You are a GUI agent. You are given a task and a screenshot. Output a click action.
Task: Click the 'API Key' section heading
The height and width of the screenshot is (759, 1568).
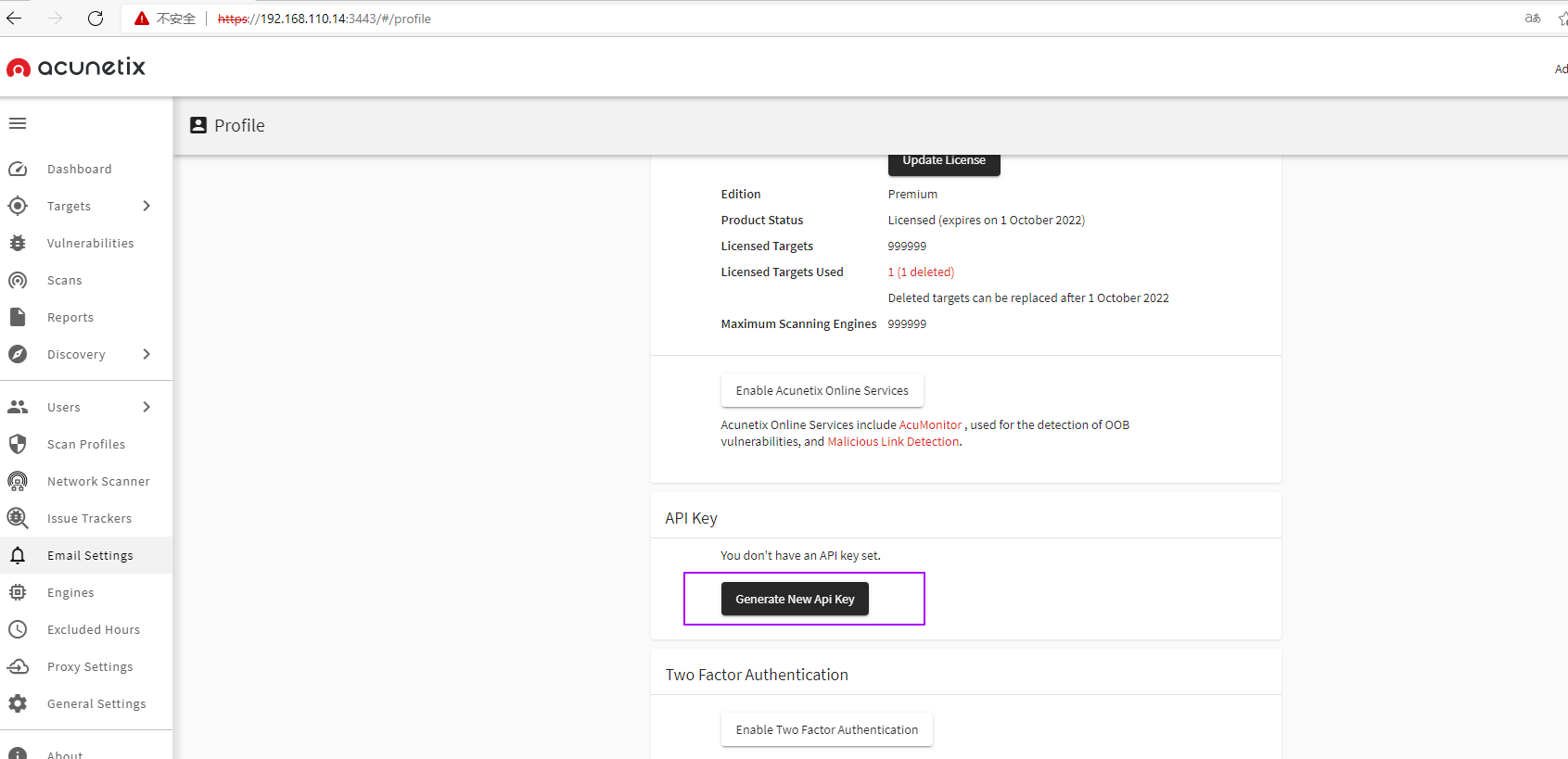point(691,518)
